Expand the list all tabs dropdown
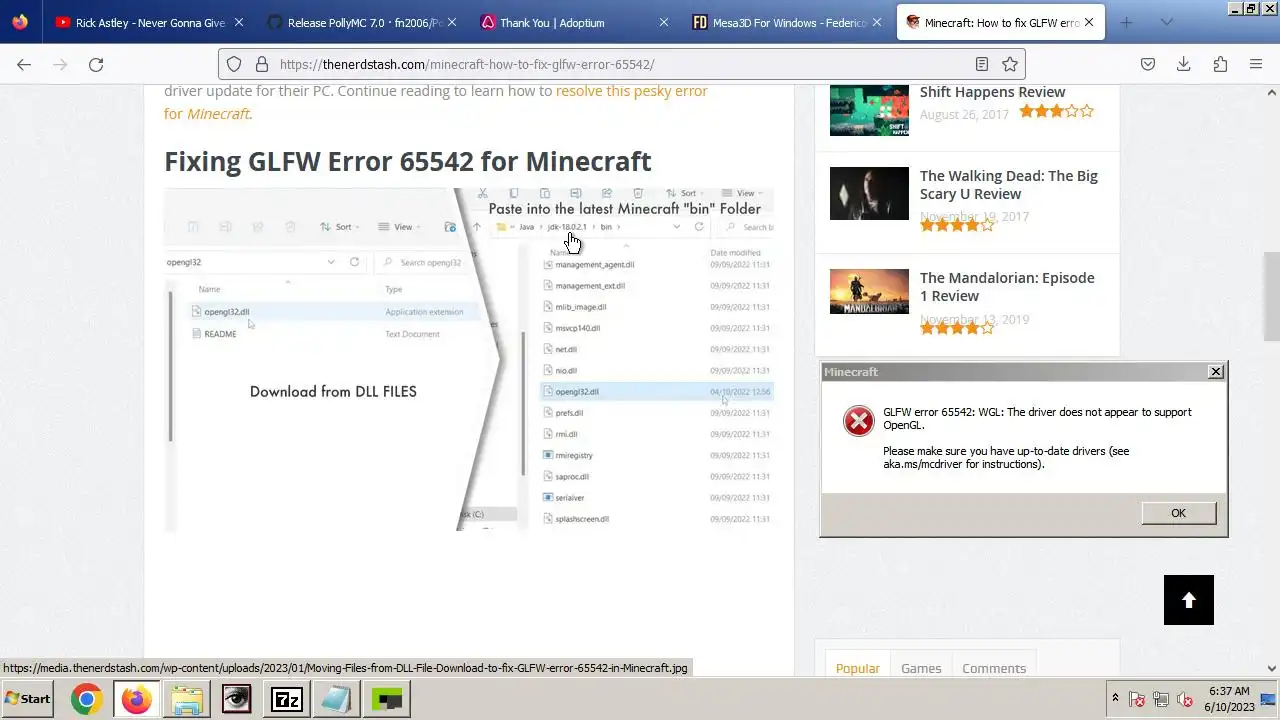Screen dimensions: 1280x720 pos(1166,22)
